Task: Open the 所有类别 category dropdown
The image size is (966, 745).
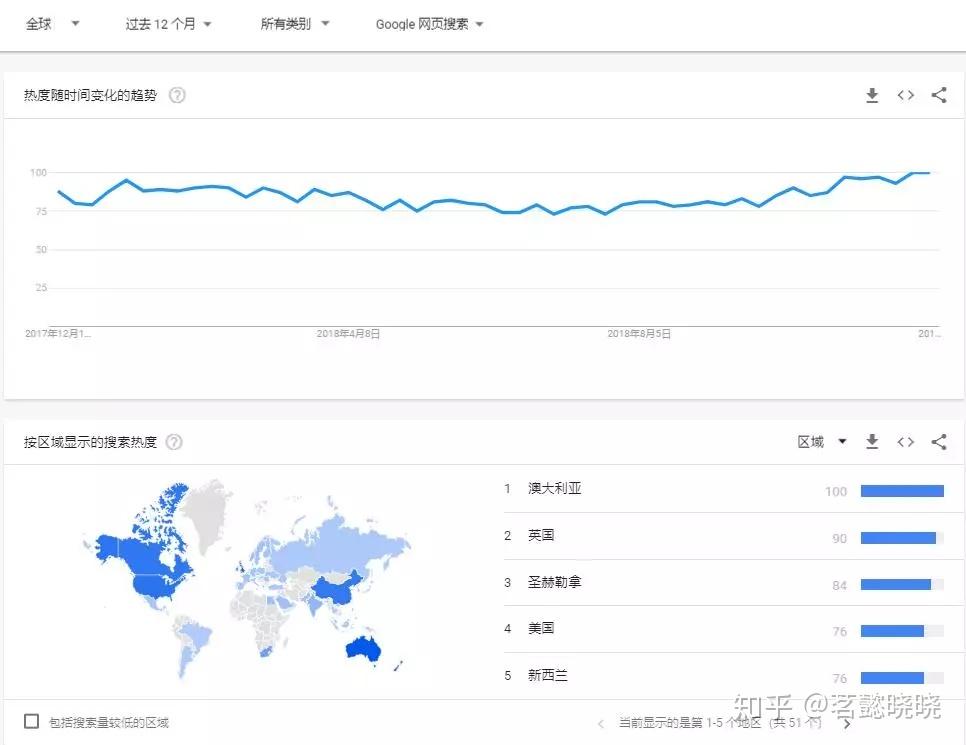Action: click(x=295, y=24)
